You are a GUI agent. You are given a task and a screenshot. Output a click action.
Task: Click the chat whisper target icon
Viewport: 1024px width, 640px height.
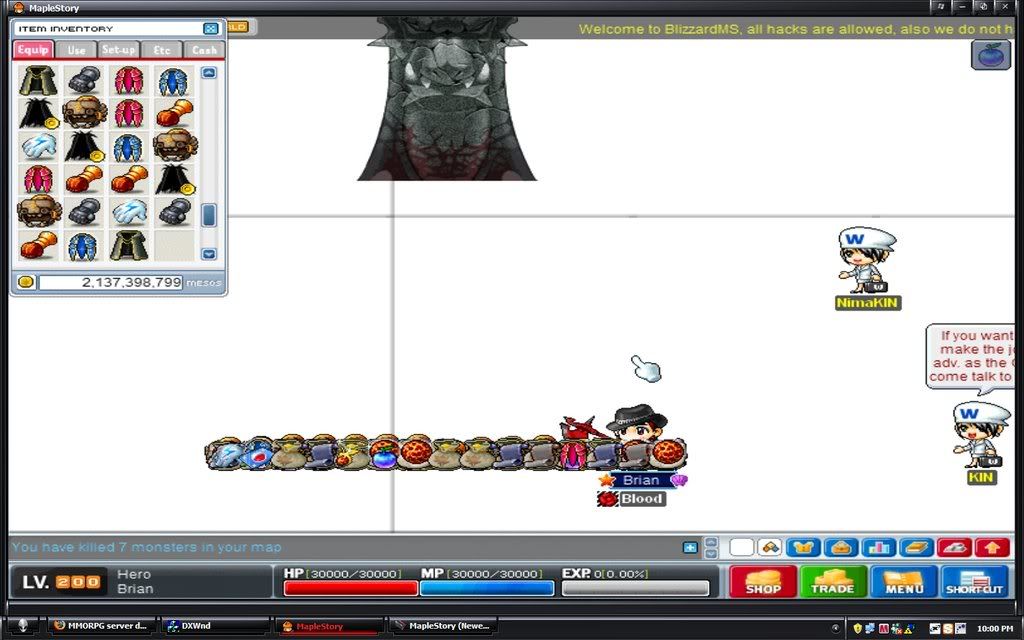pyautogui.click(x=771, y=547)
